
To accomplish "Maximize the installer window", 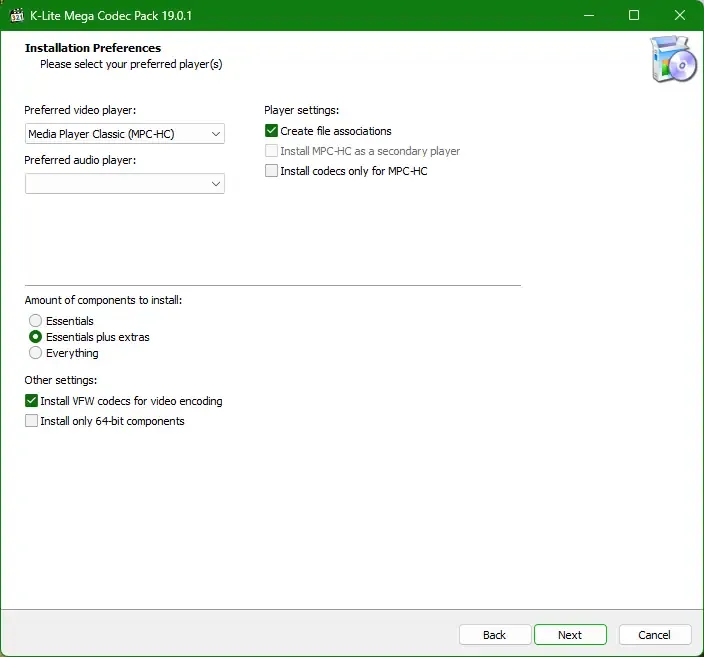I will point(634,15).
